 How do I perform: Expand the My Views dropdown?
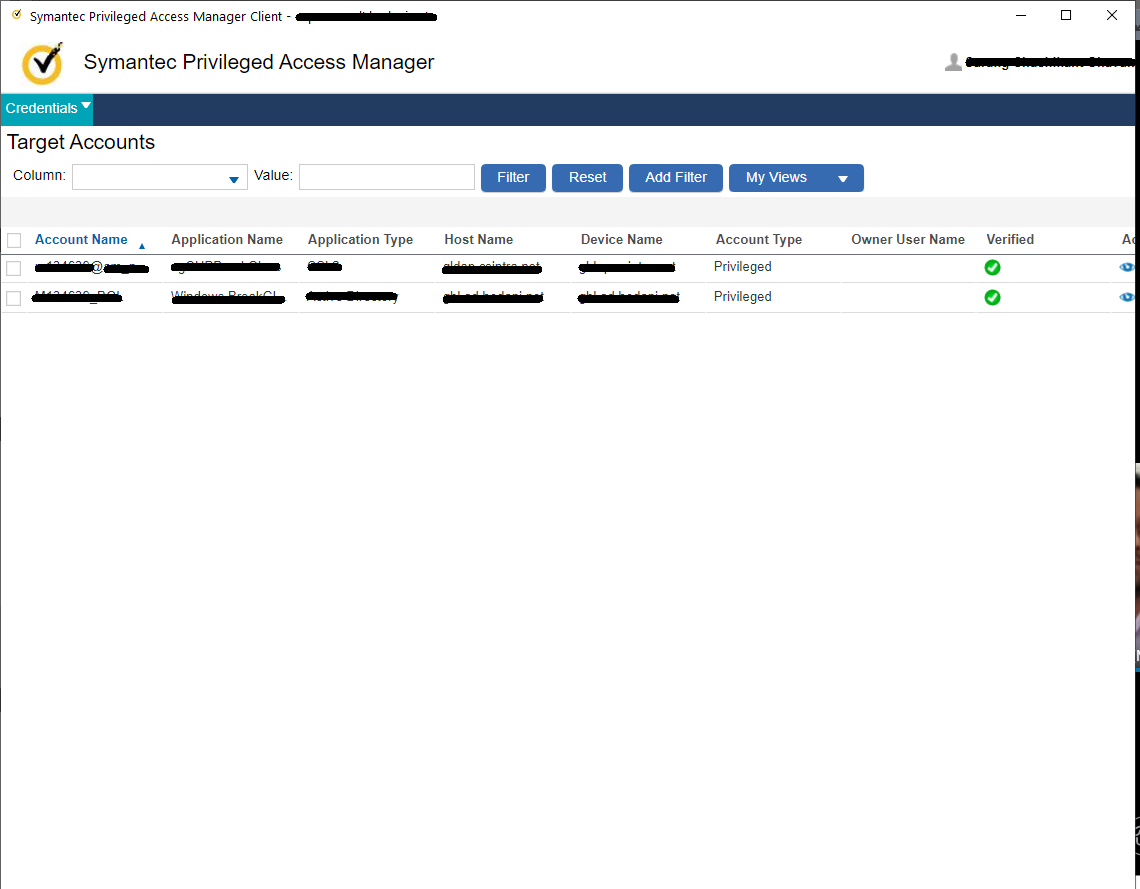tap(842, 179)
